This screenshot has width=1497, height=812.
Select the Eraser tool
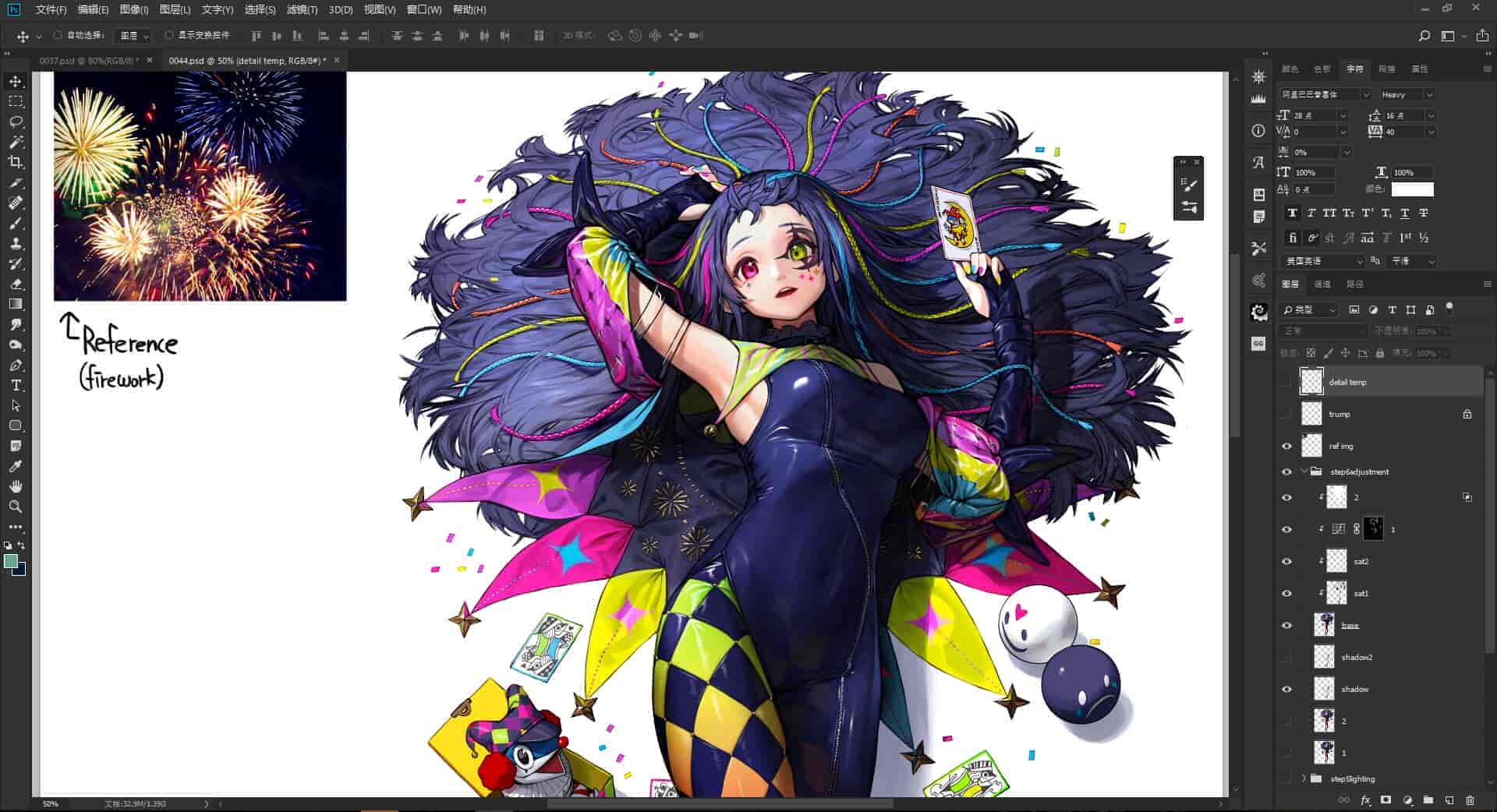(16, 284)
